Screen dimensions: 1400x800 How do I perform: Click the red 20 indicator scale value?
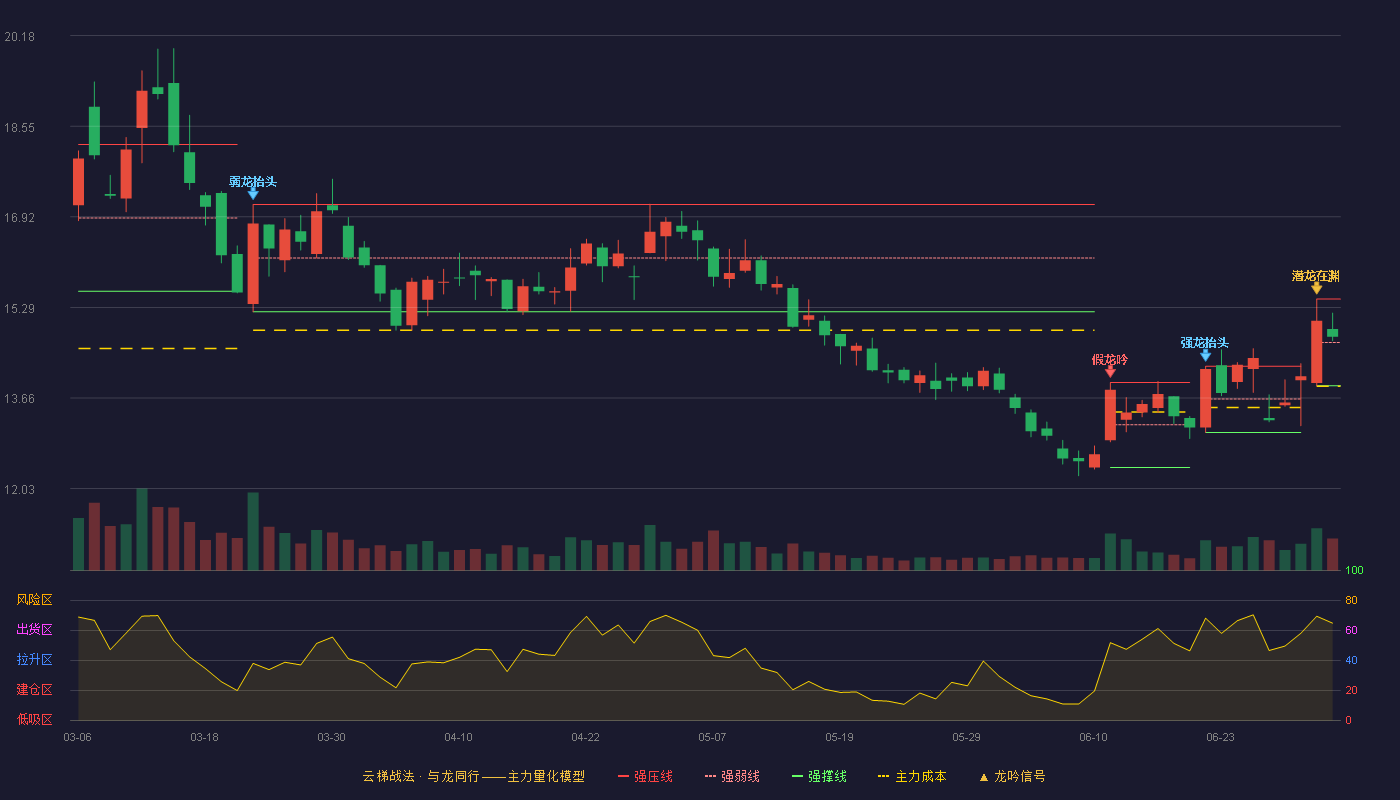1351,690
